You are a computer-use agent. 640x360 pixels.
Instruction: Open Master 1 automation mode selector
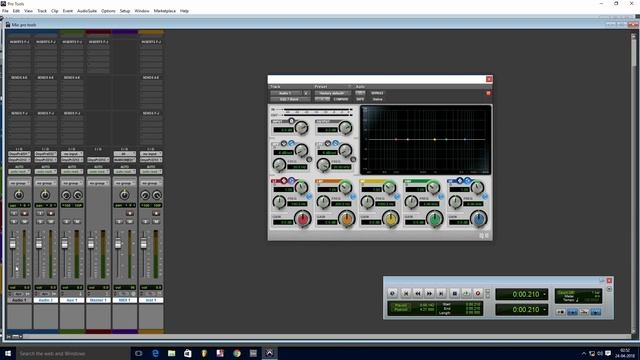(x=98, y=172)
